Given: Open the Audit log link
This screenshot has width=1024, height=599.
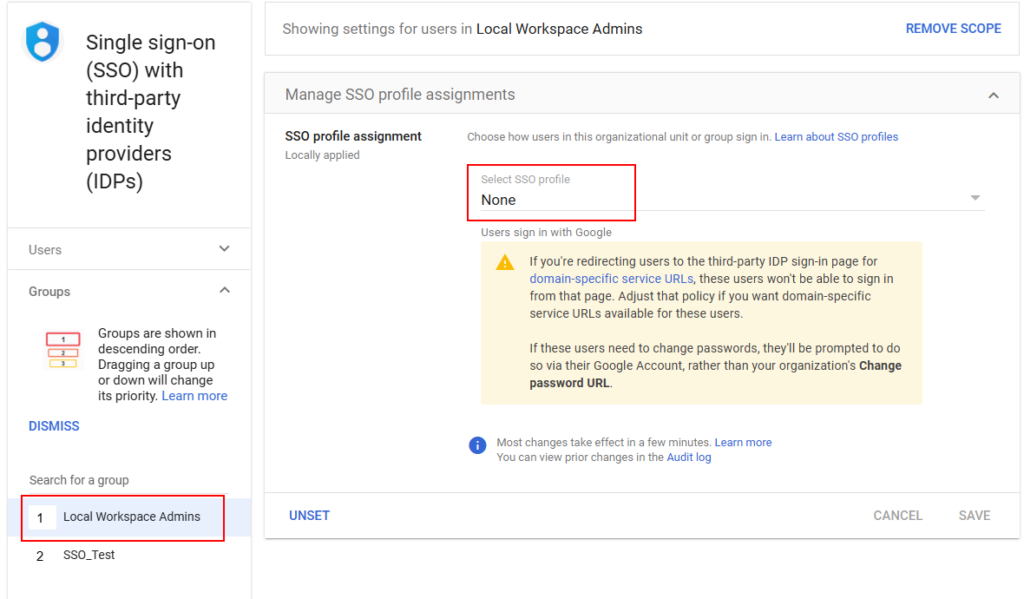Looking at the screenshot, I should point(688,457).
